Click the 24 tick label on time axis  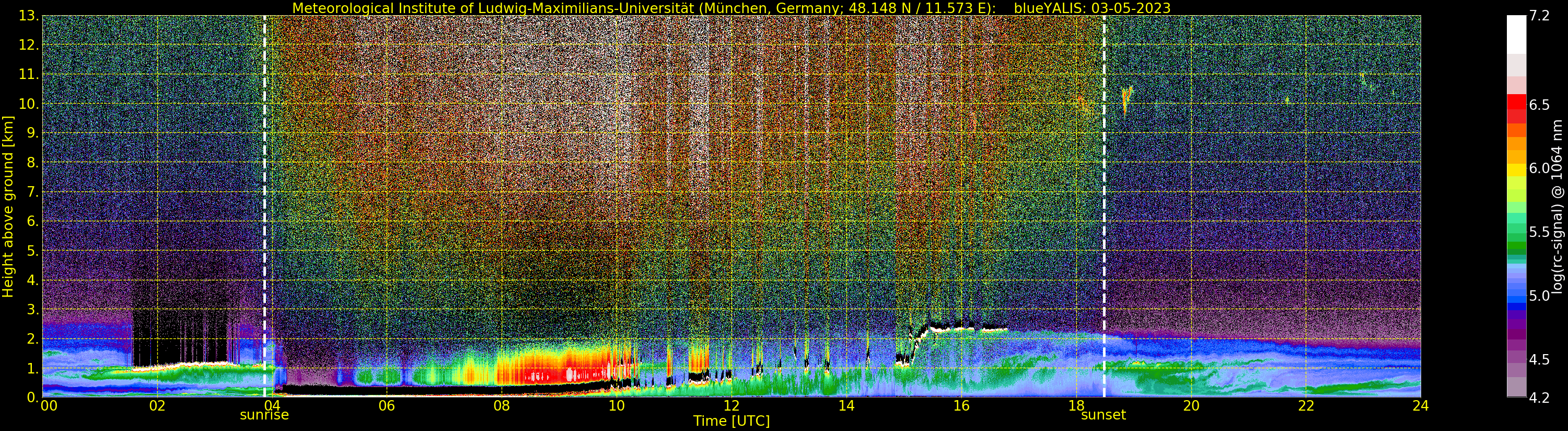pyautogui.click(x=1420, y=406)
